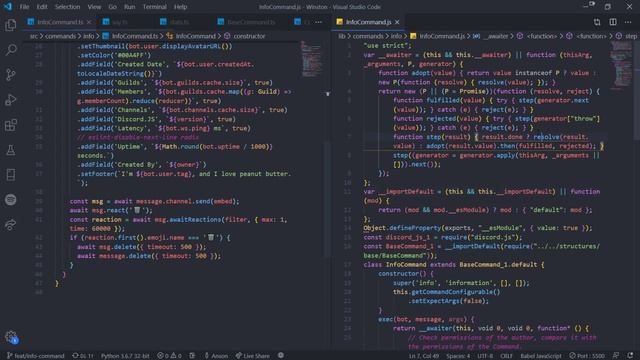Open the Edit menu
The height and width of the screenshot is (360, 640).
42,7
